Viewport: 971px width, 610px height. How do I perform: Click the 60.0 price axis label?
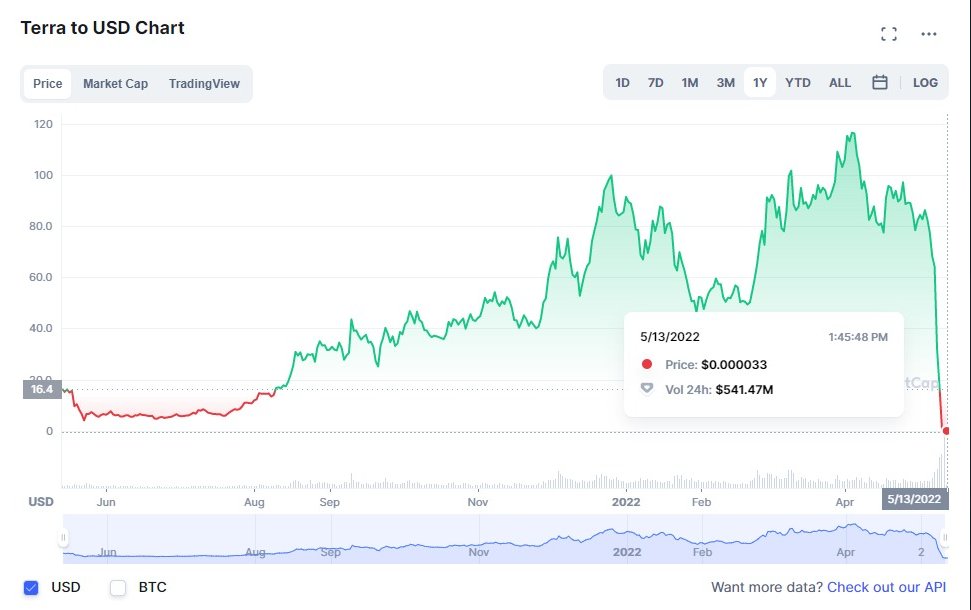(41, 277)
